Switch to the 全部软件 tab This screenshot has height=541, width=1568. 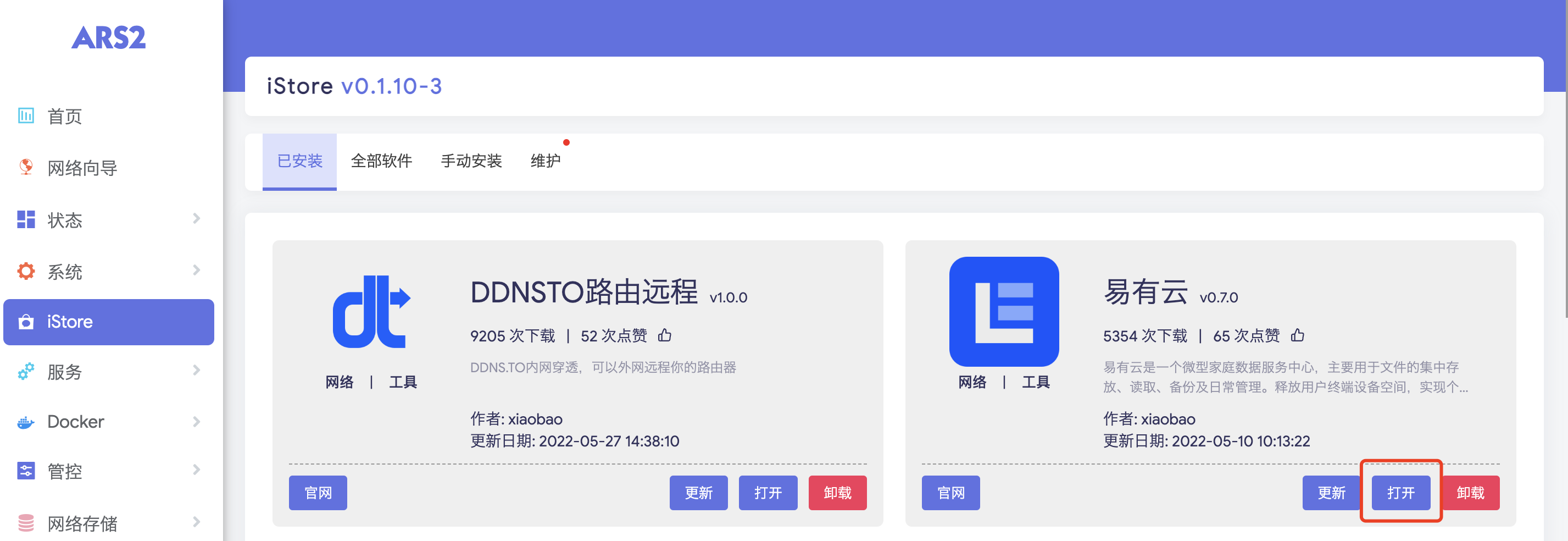(x=382, y=162)
